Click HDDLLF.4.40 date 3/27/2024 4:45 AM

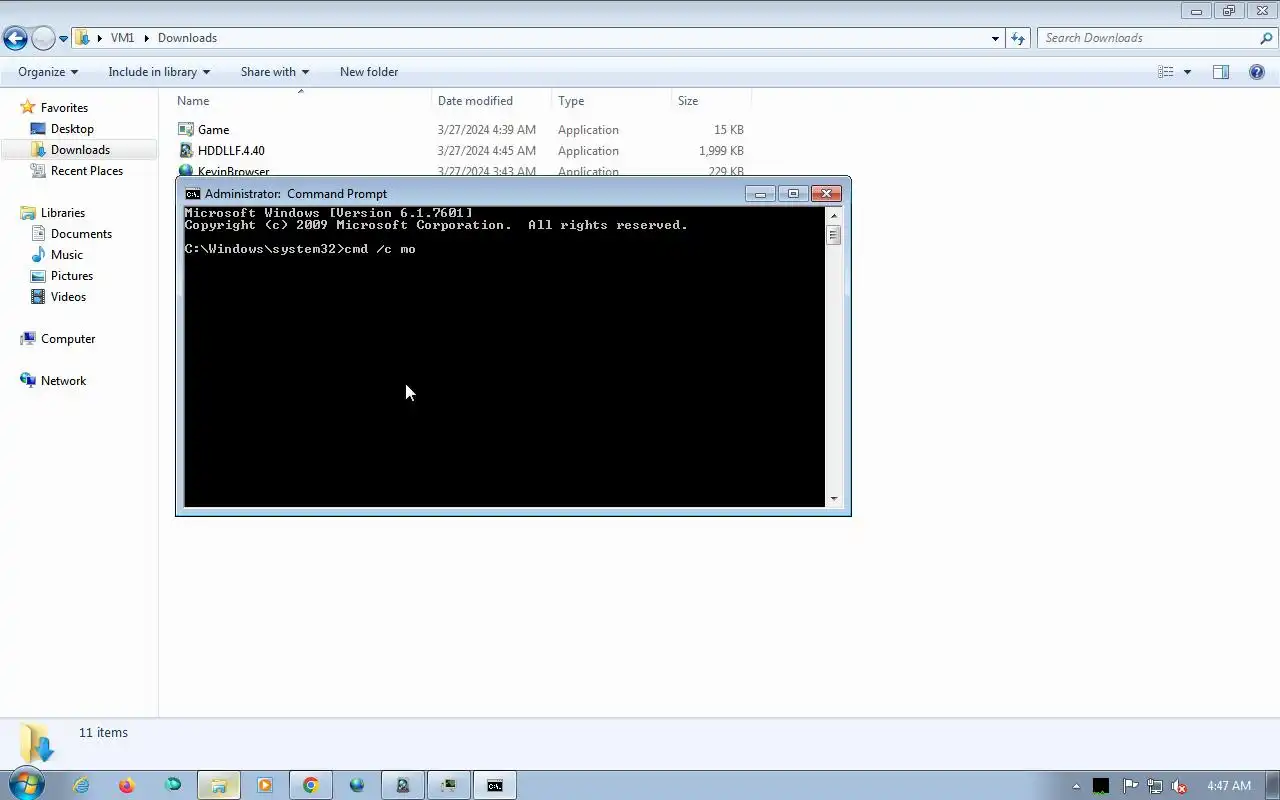(x=487, y=151)
